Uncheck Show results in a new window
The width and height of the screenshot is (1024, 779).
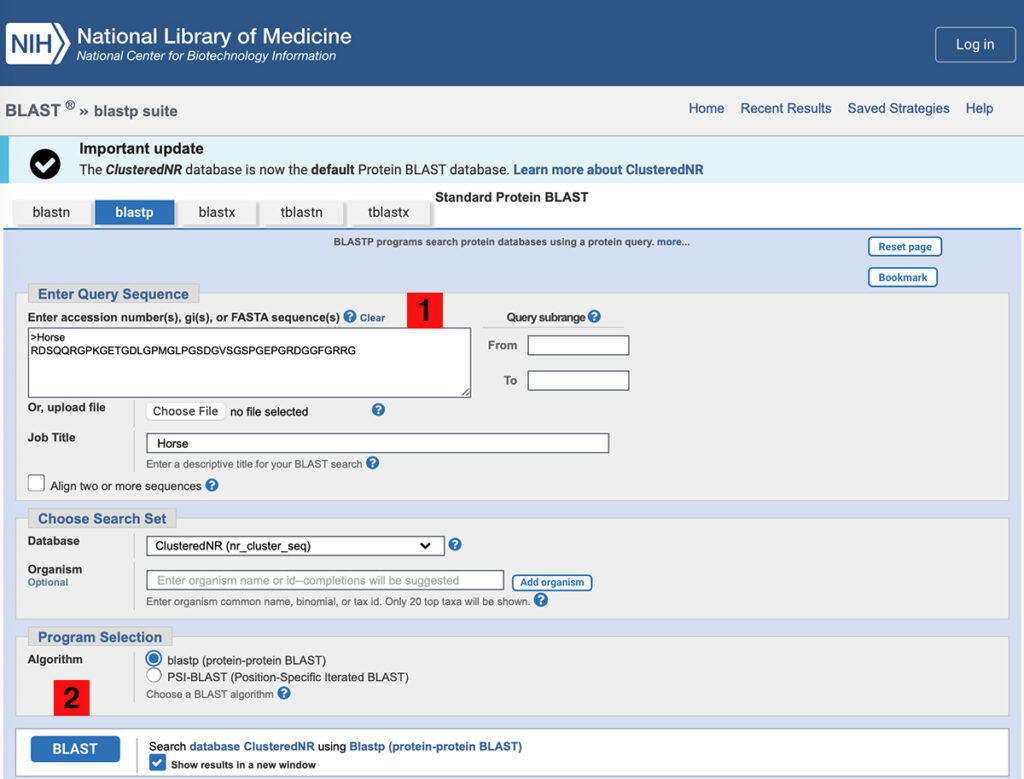coord(157,763)
